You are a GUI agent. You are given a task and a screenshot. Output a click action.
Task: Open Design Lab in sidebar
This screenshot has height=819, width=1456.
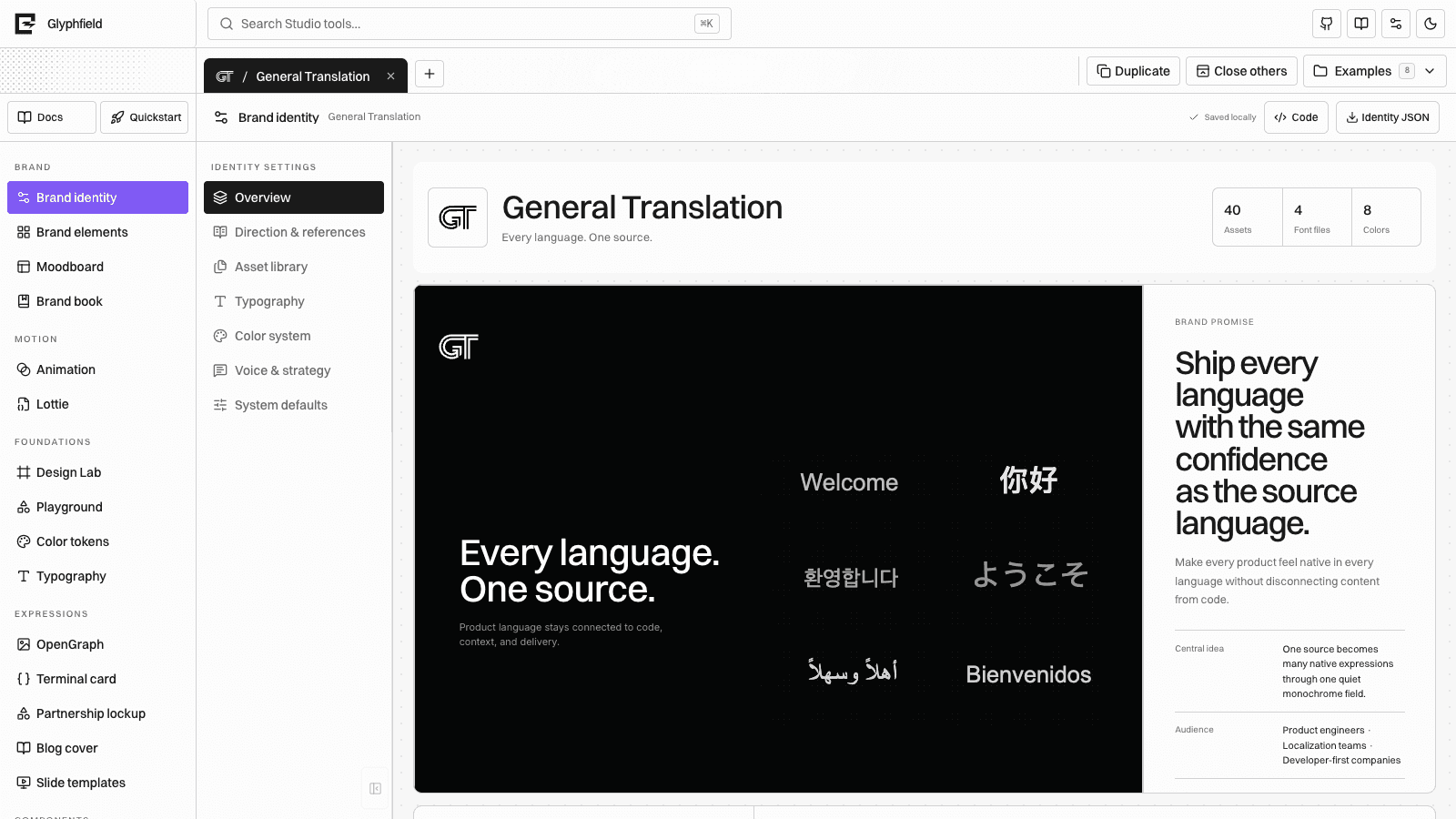coord(97,472)
